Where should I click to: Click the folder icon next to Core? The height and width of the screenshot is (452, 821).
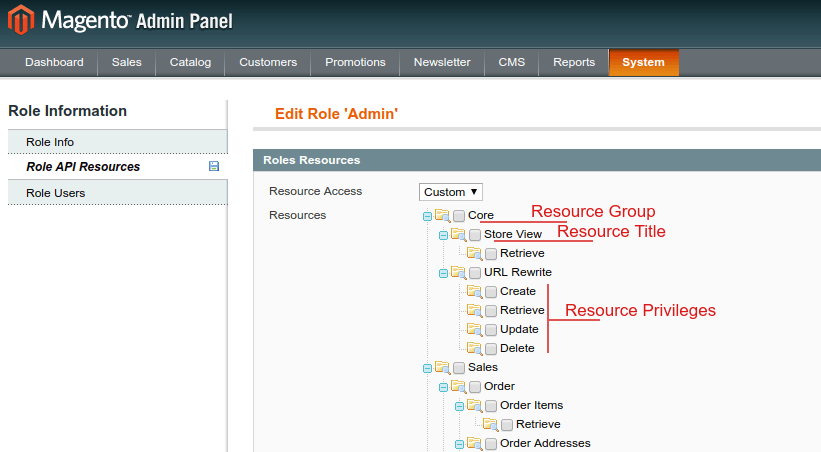(x=442, y=215)
